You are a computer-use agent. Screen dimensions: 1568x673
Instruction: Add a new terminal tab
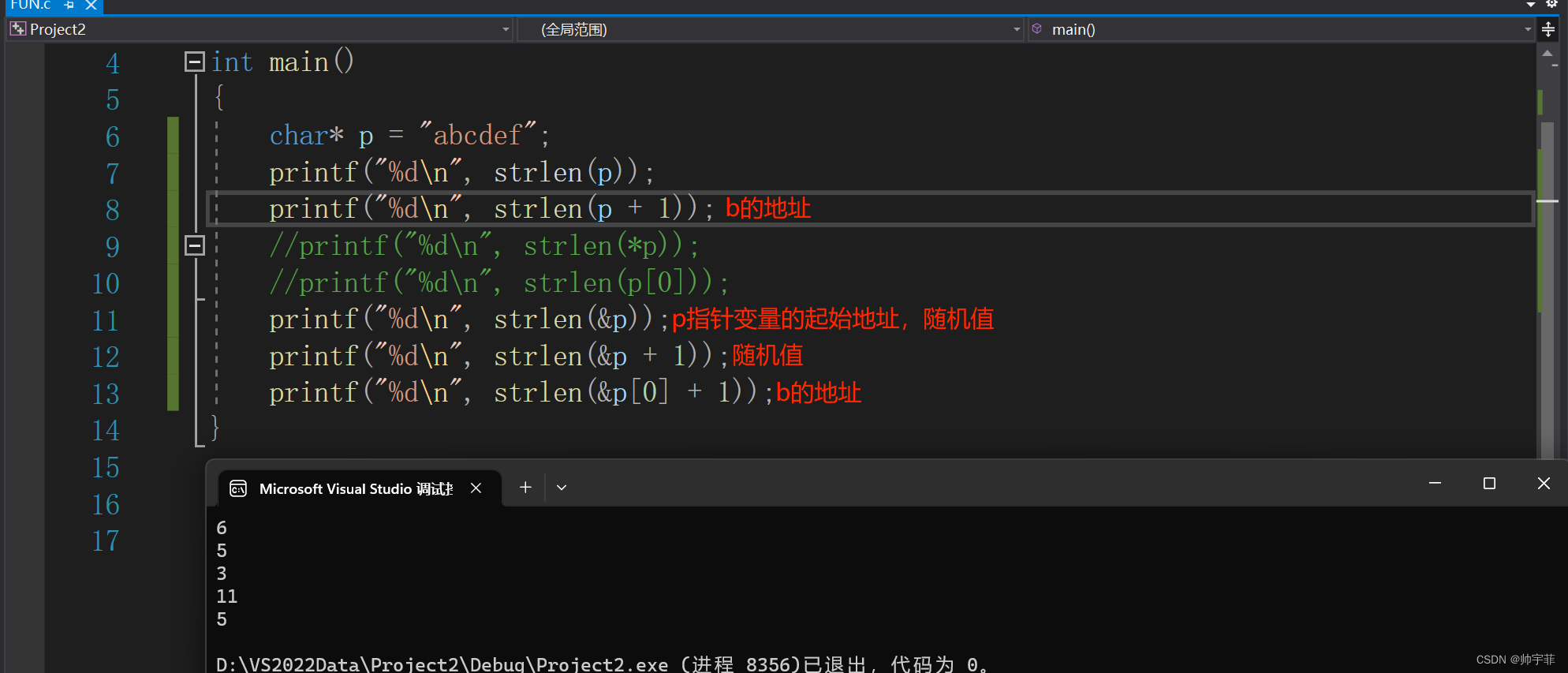pos(525,488)
